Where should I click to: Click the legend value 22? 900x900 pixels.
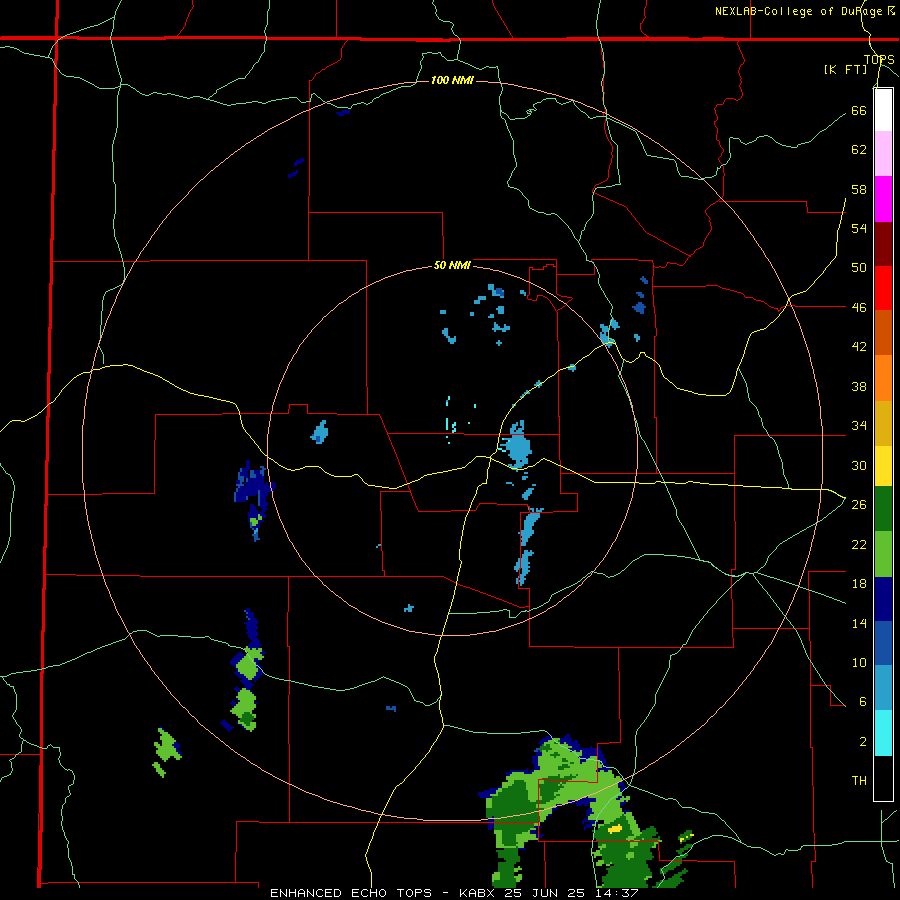(859, 544)
